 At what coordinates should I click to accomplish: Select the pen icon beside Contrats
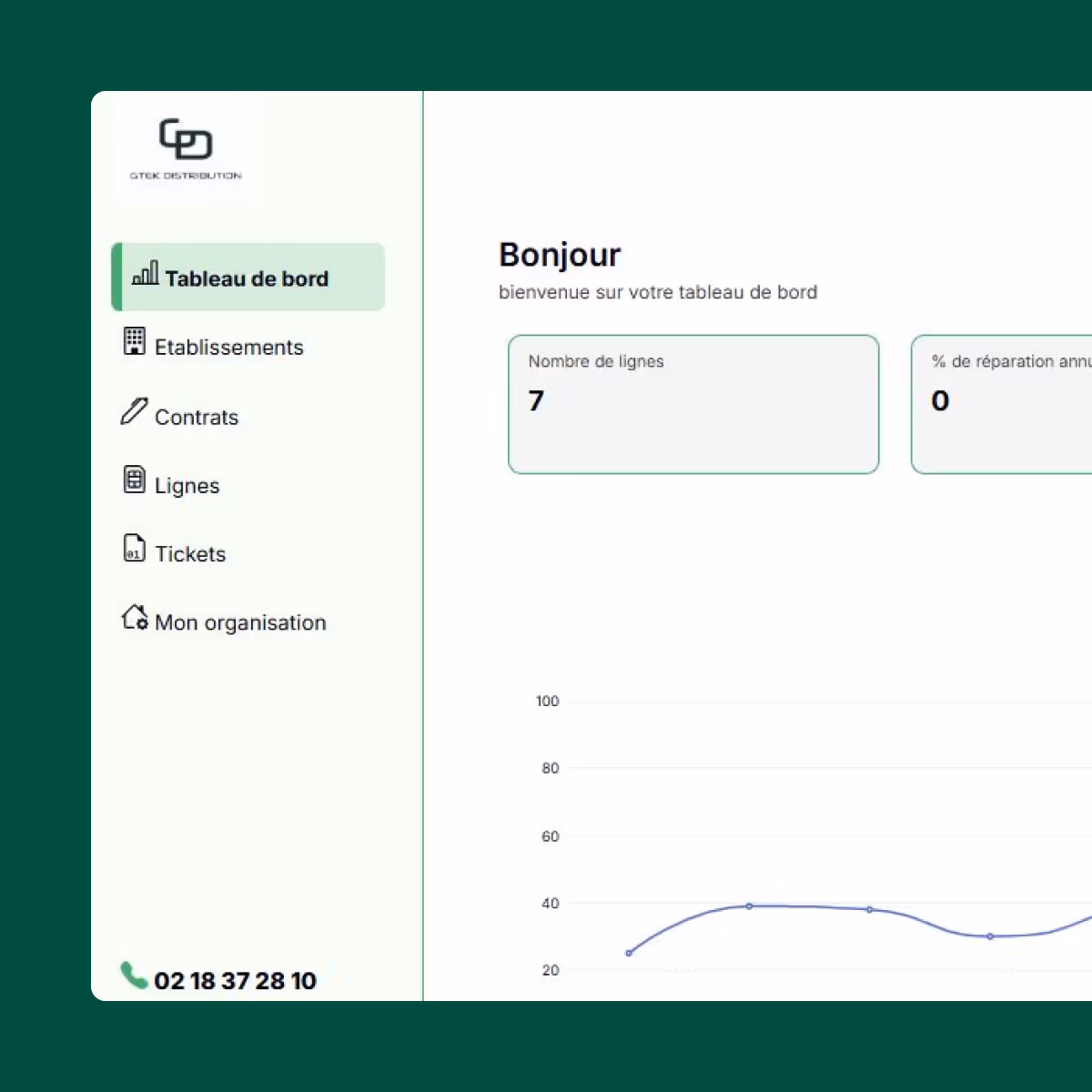(134, 411)
